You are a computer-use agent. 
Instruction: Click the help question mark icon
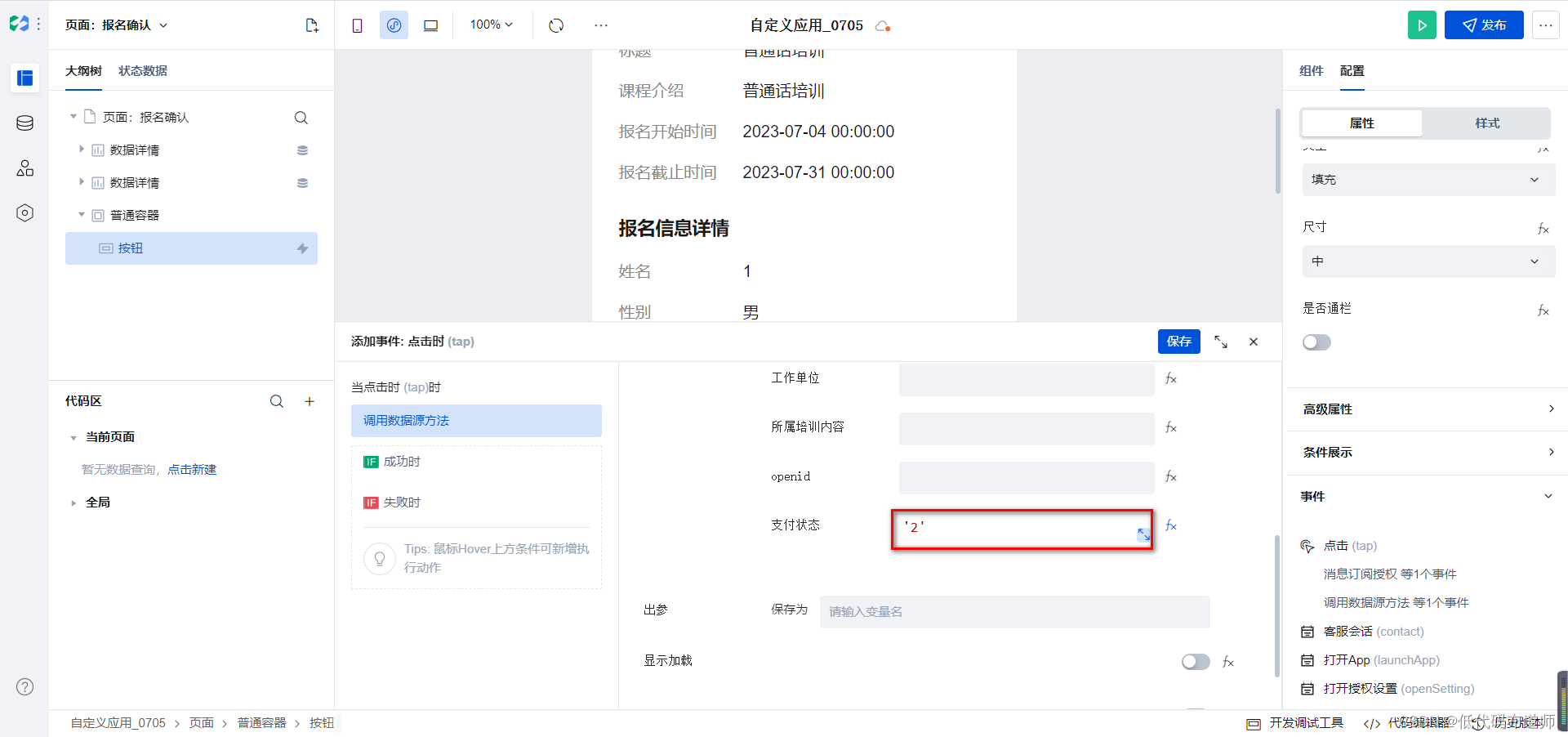pos(25,686)
